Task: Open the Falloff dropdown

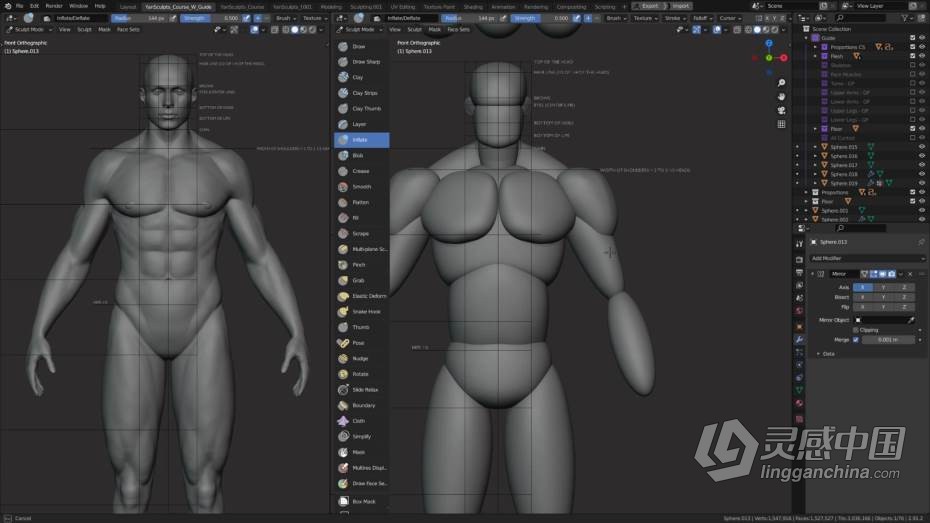Action: tap(702, 18)
